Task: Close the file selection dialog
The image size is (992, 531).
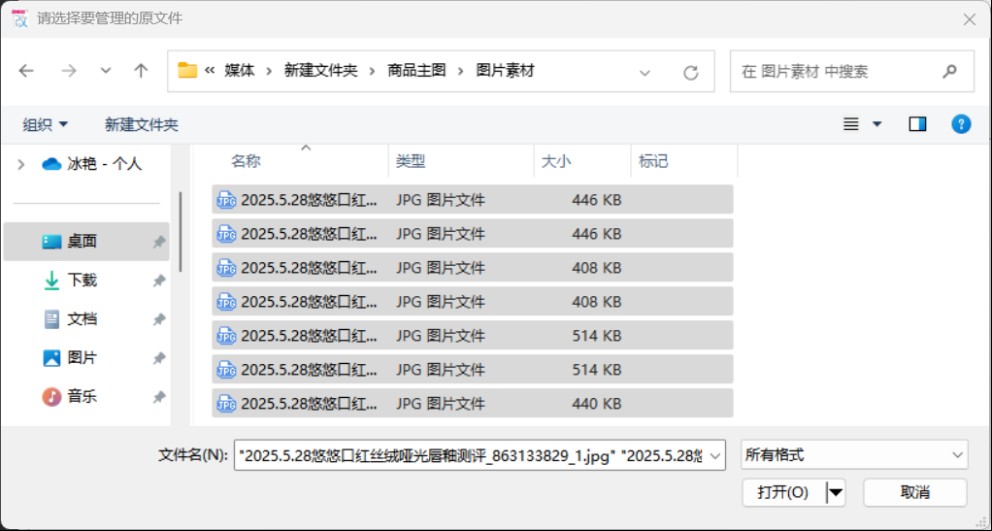Action: [969, 20]
